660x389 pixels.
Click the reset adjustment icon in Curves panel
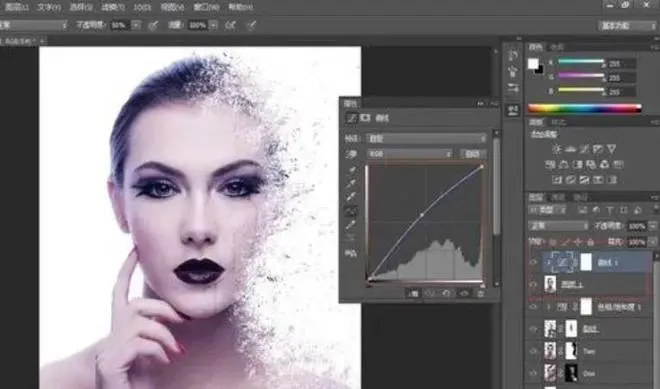pos(446,293)
